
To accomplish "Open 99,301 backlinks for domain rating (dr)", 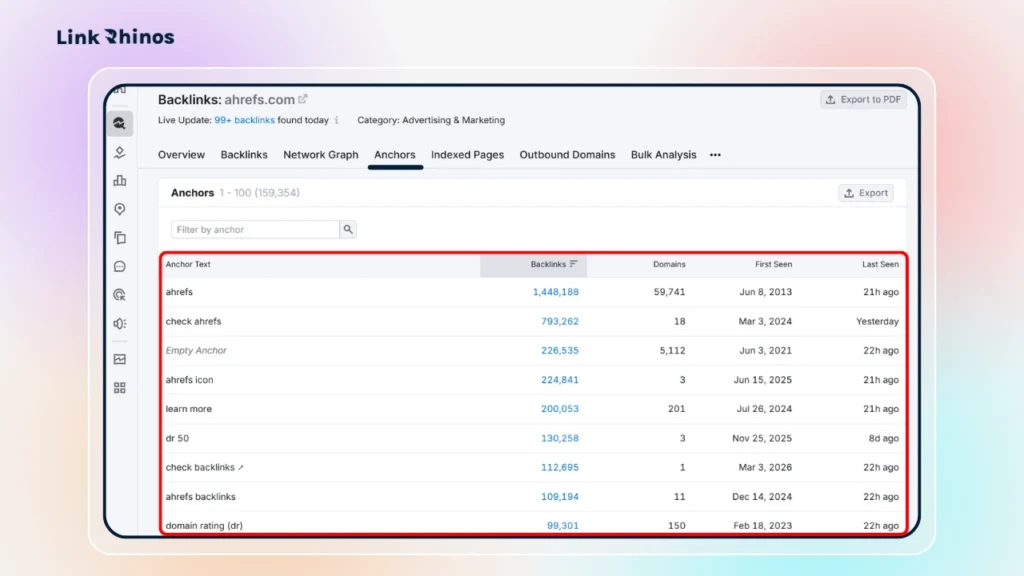I will (x=562, y=525).
